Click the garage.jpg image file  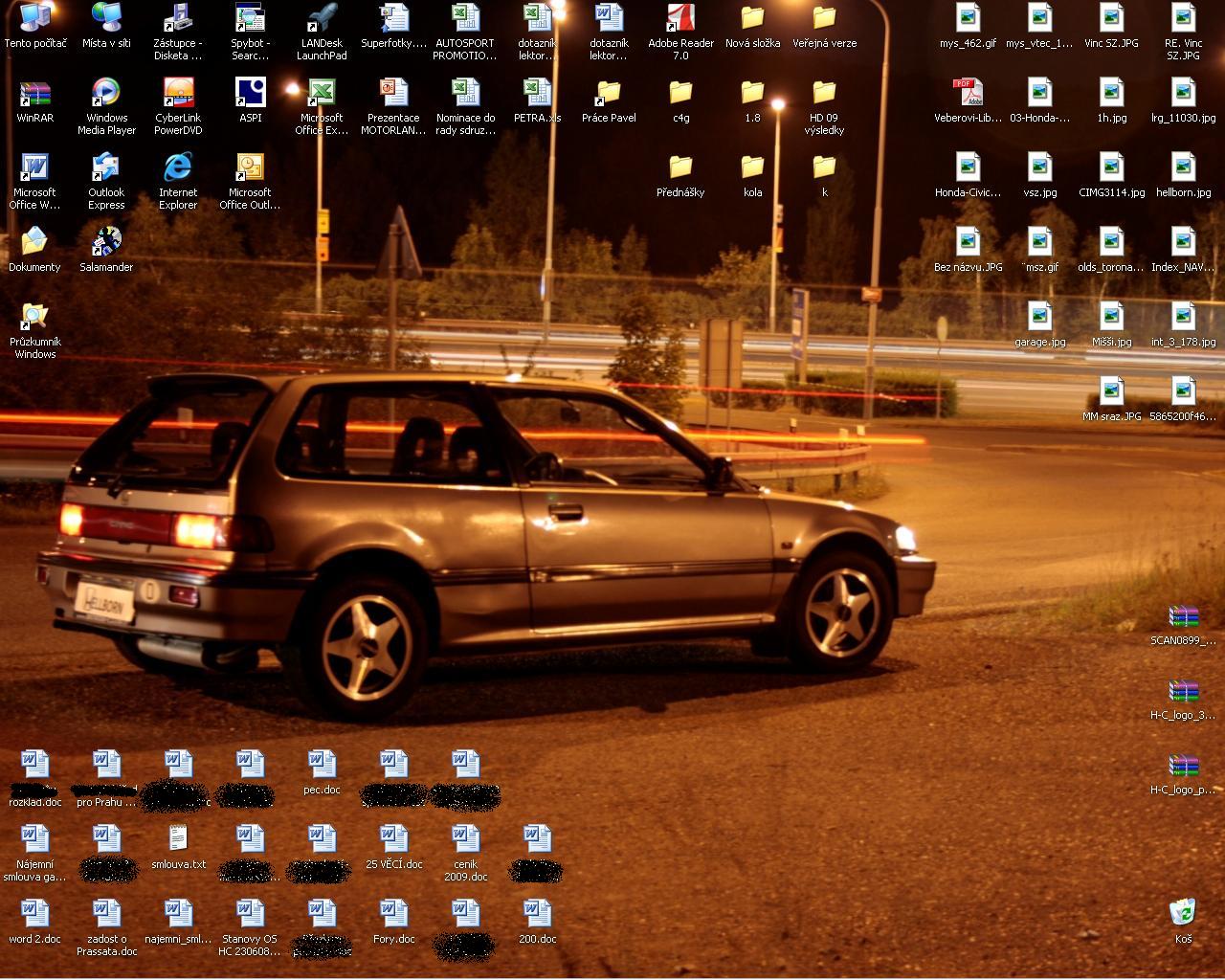(1039, 318)
